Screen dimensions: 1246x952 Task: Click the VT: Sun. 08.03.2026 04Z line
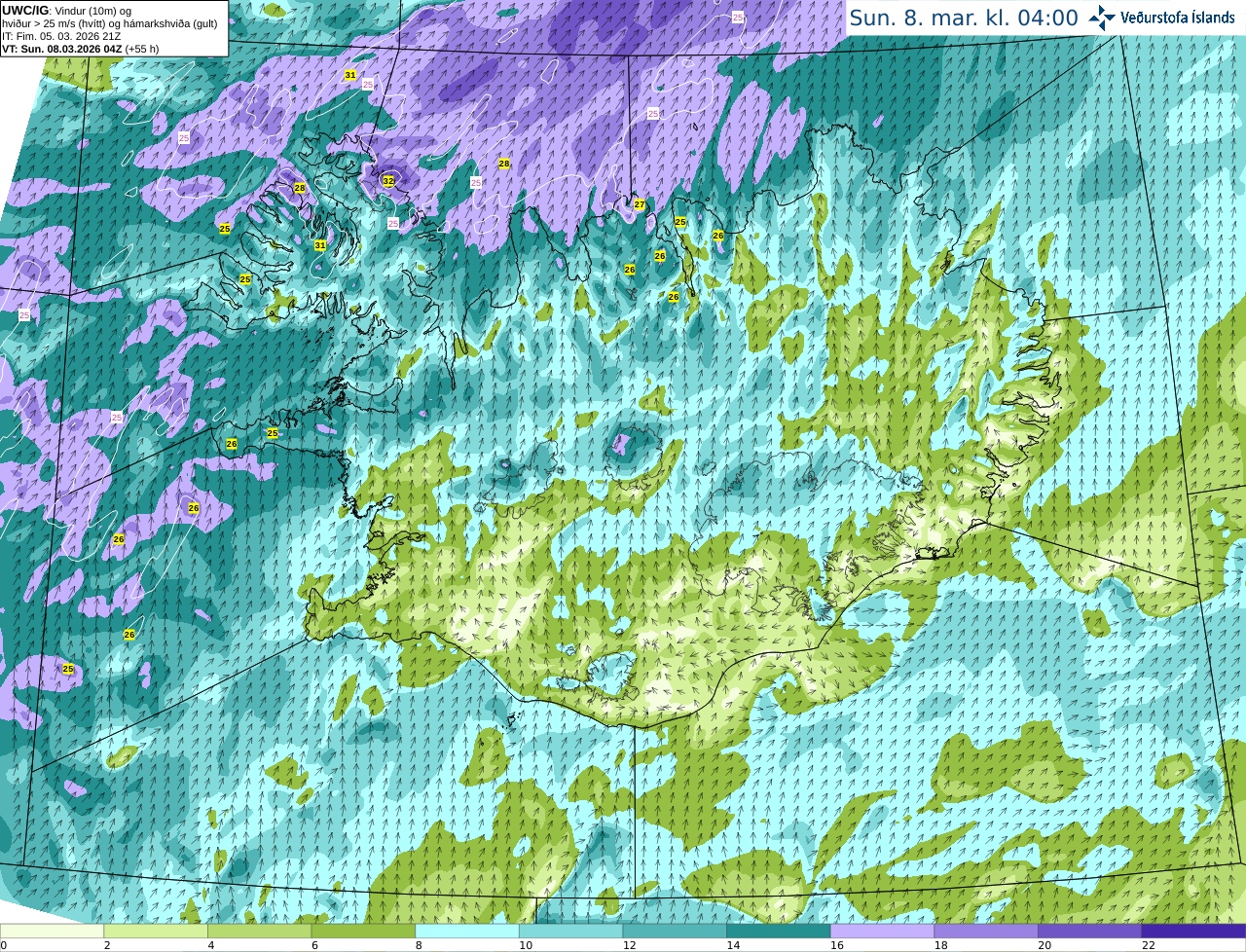coord(81,49)
